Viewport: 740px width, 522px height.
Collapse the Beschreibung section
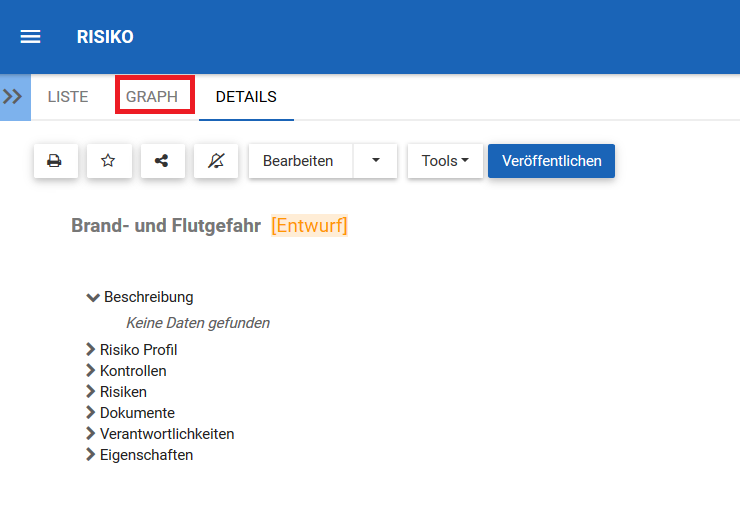click(93, 297)
